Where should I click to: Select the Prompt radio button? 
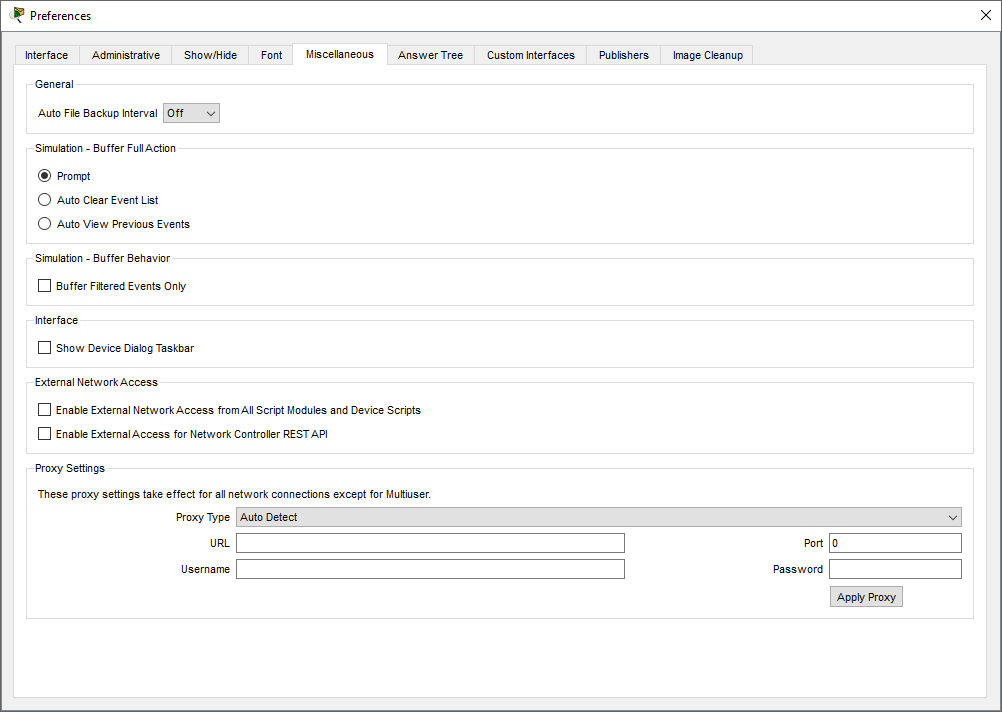click(x=44, y=176)
